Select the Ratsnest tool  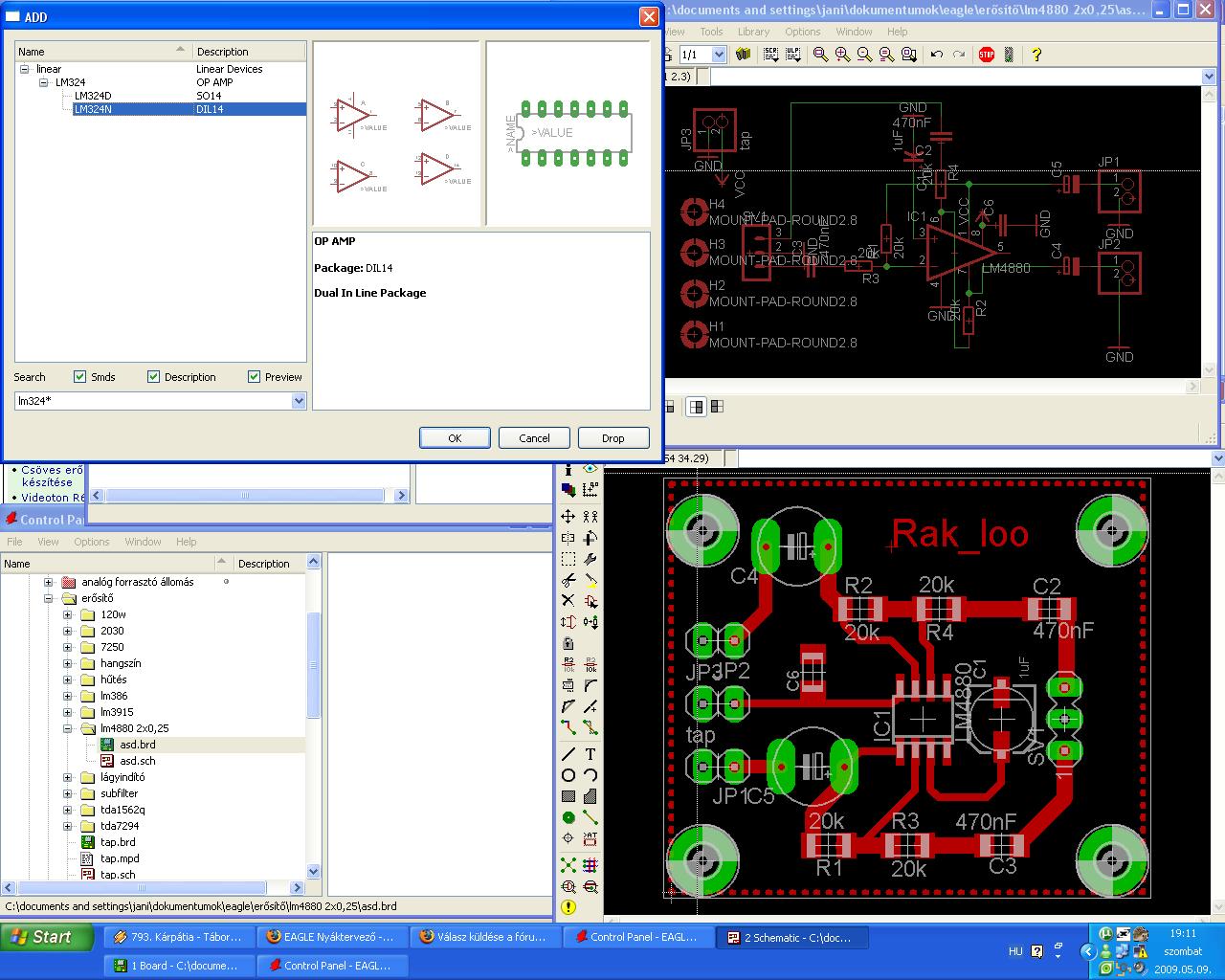click(568, 865)
